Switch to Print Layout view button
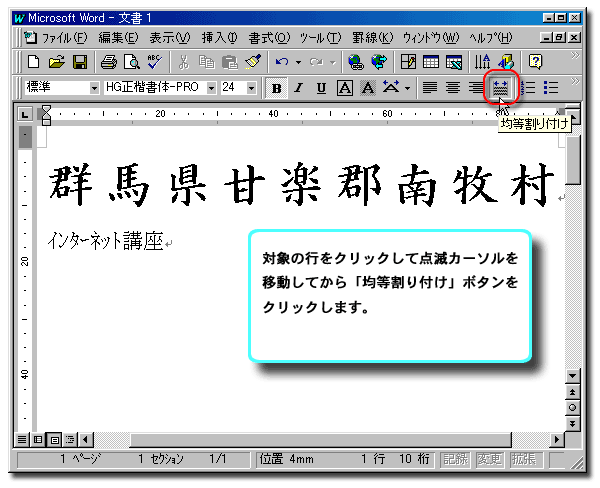The width and height of the screenshot is (600, 488). (x=54, y=439)
